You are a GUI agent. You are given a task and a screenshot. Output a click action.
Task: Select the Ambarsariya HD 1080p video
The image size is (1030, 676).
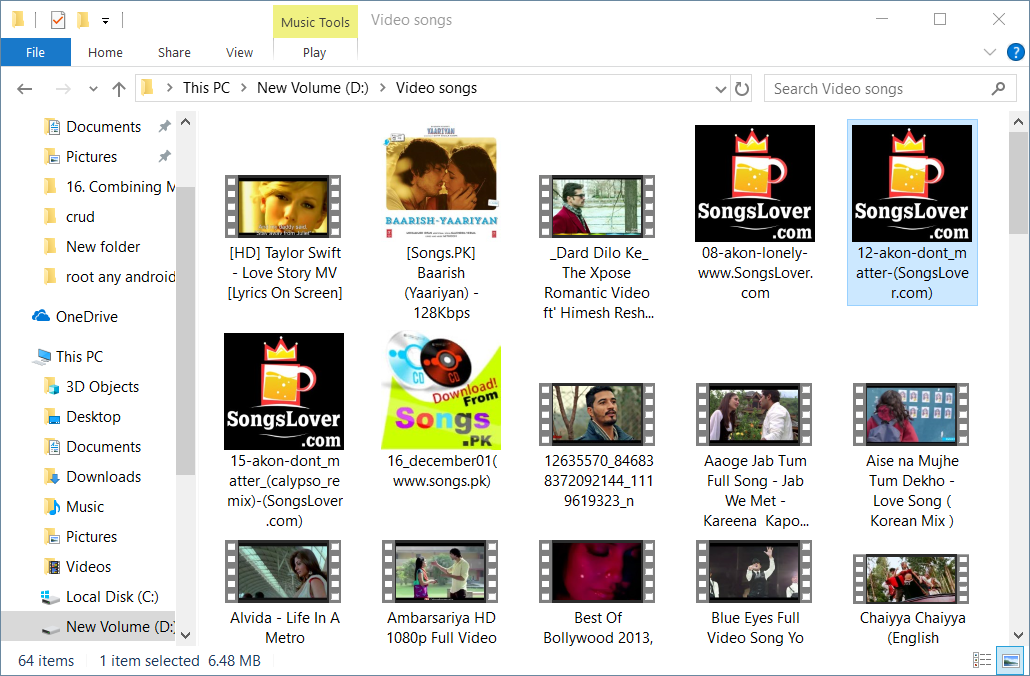[441, 593]
